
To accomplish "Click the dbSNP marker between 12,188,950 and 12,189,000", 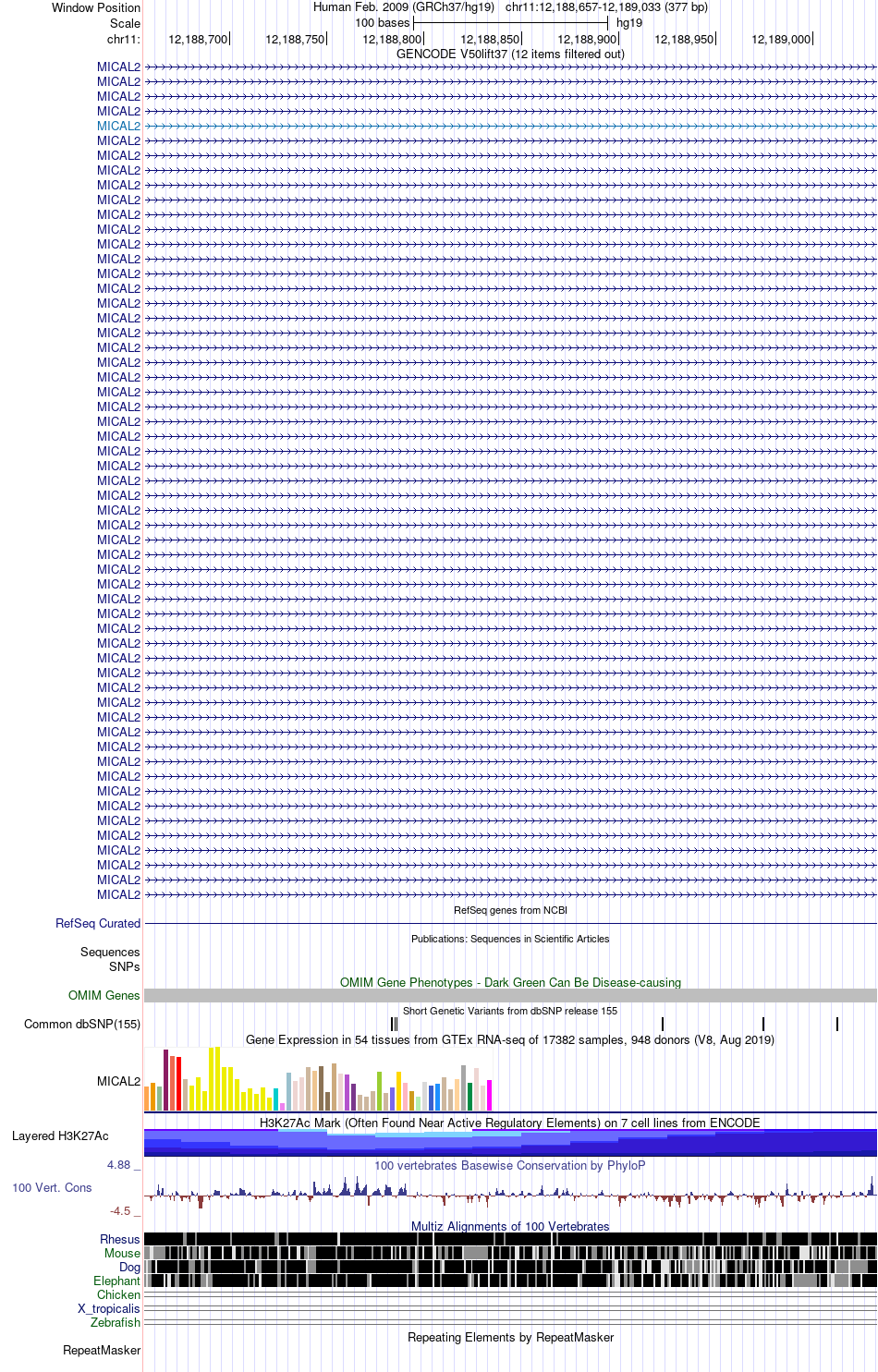I will [763, 1024].
